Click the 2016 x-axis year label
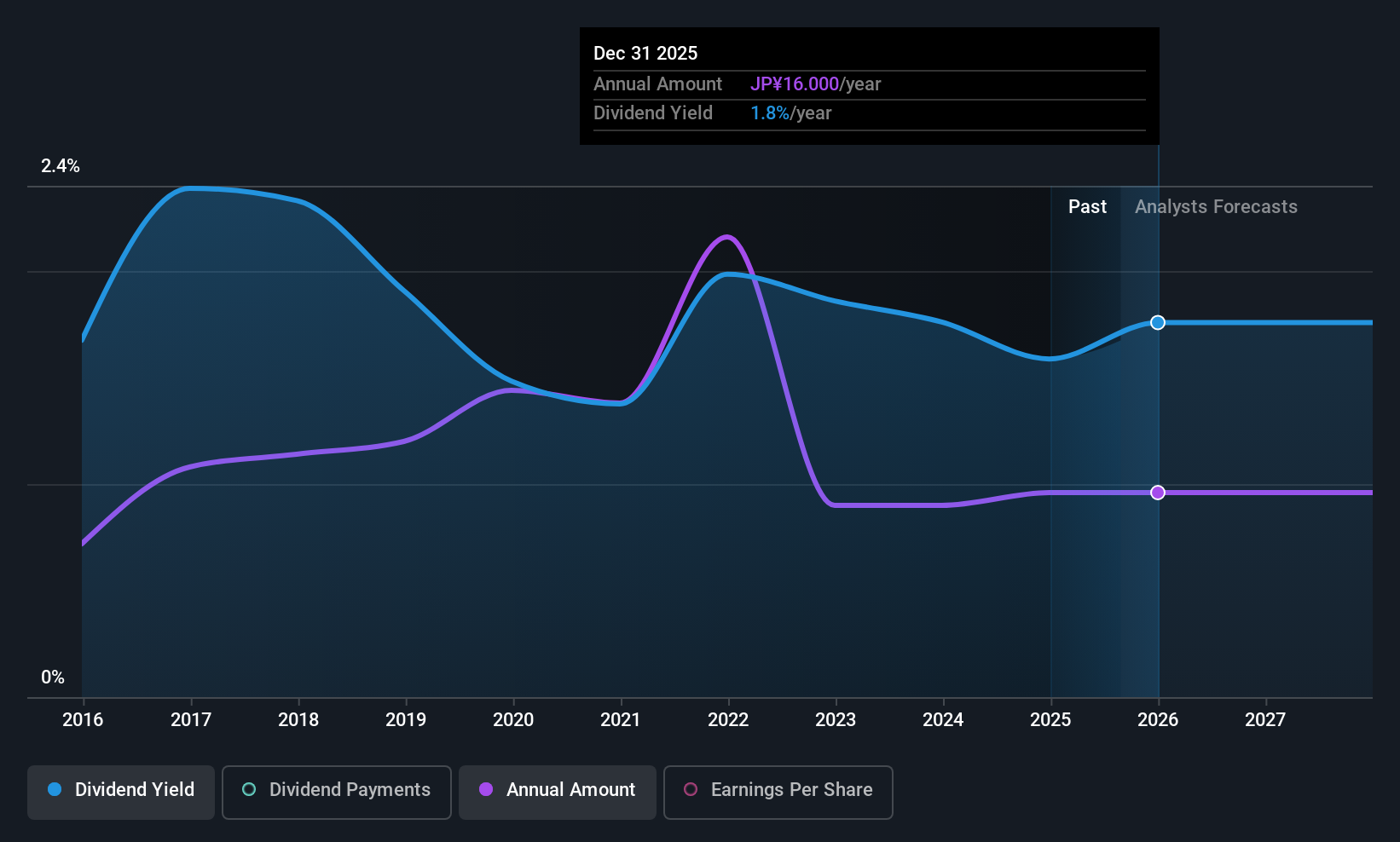Viewport: 1400px width, 842px height. pos(83,720)
